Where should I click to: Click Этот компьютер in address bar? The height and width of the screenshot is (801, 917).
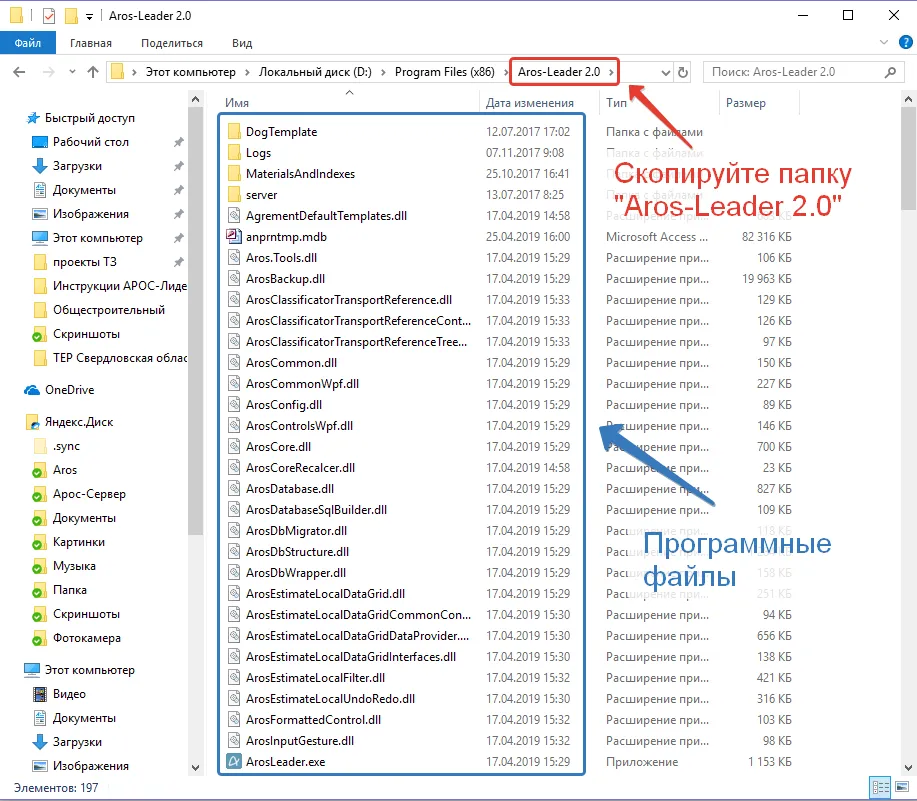point(191,72)
